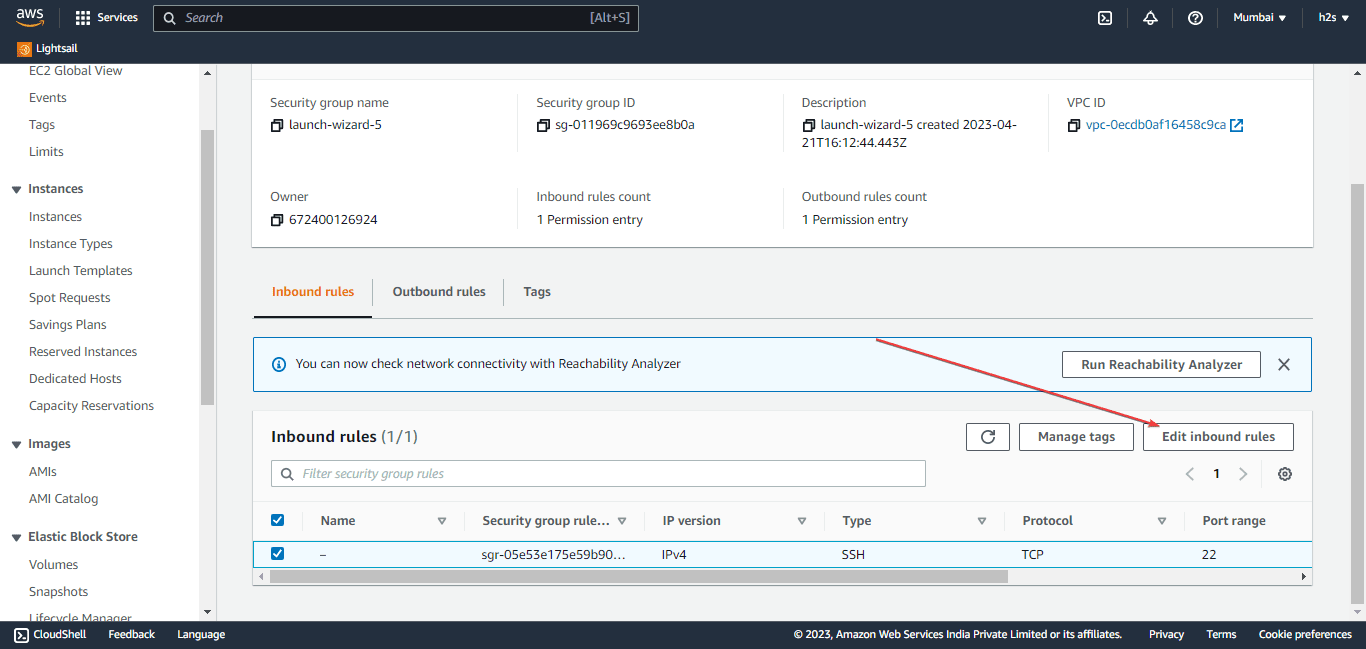Viewport: 1366px width, 649px height.
Task: Refresh the inbound rules list
Action: [988, 437]
